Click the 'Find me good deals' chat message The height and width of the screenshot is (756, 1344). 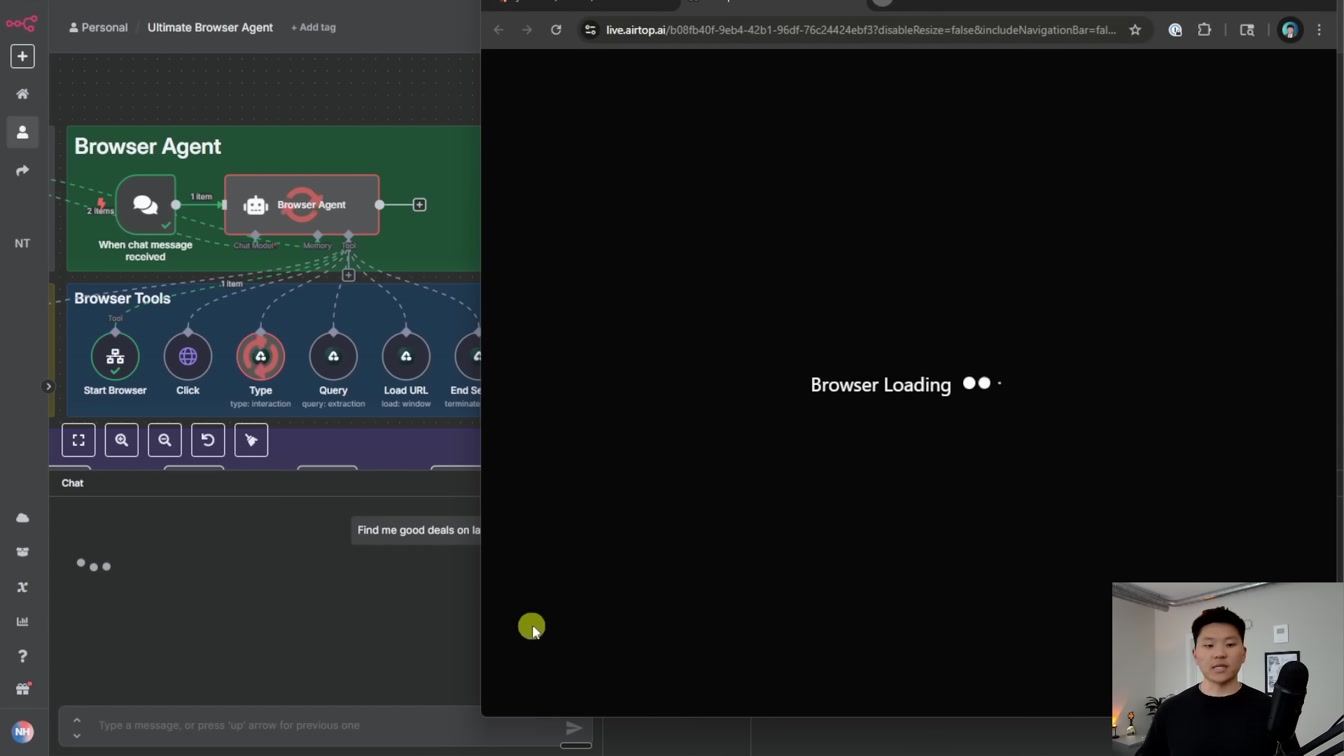click(418, 530)
